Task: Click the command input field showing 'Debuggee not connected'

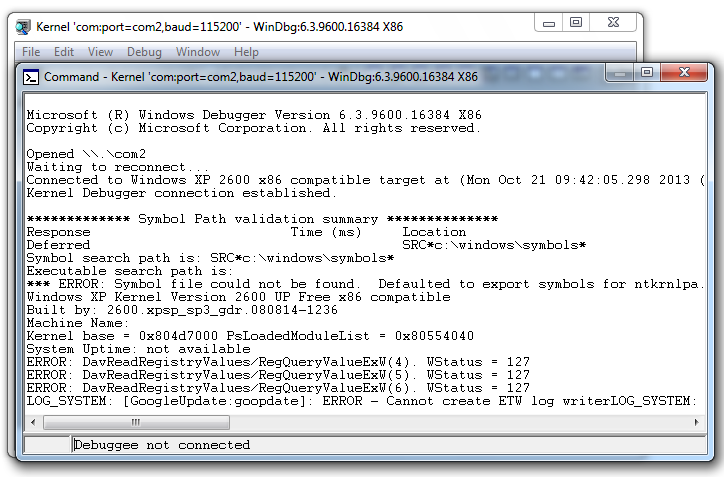Action: [389, 445]
